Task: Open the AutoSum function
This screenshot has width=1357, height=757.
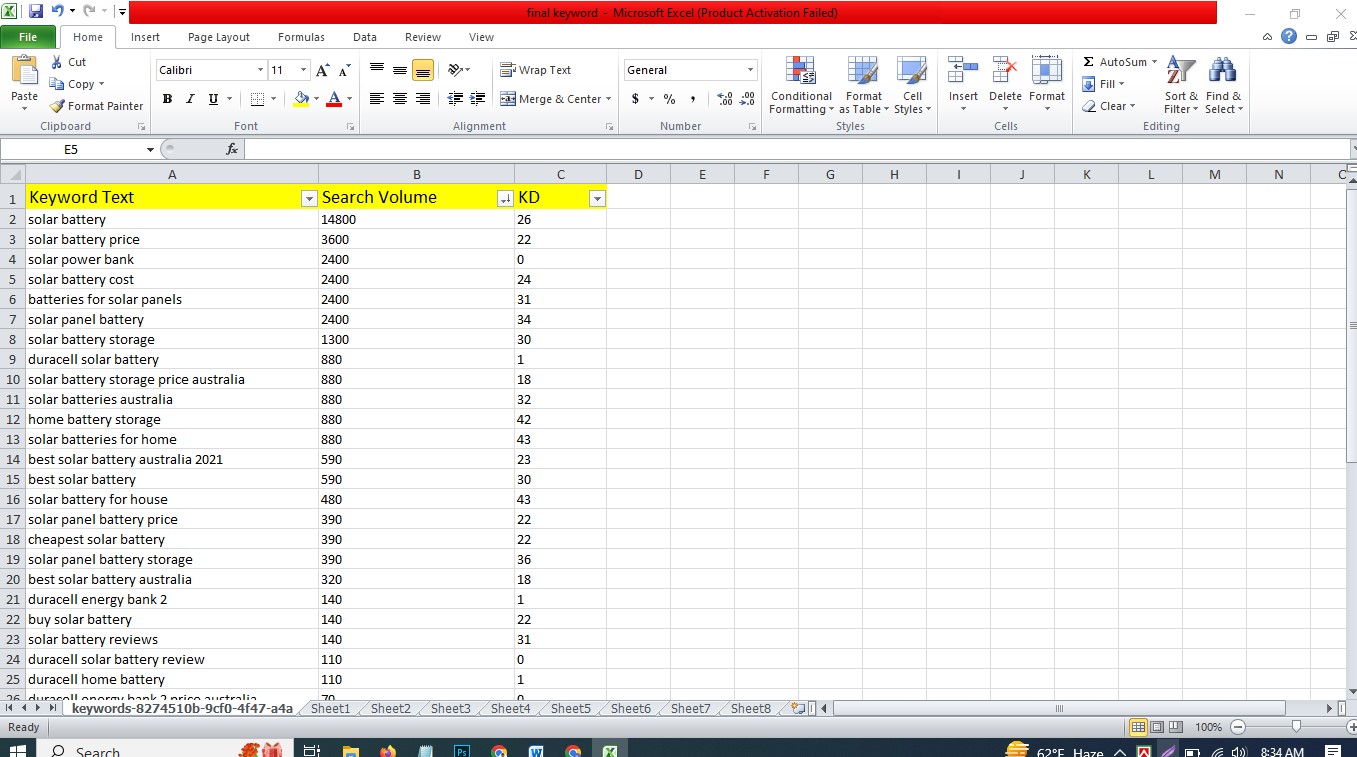Action: click(1117, 61)
